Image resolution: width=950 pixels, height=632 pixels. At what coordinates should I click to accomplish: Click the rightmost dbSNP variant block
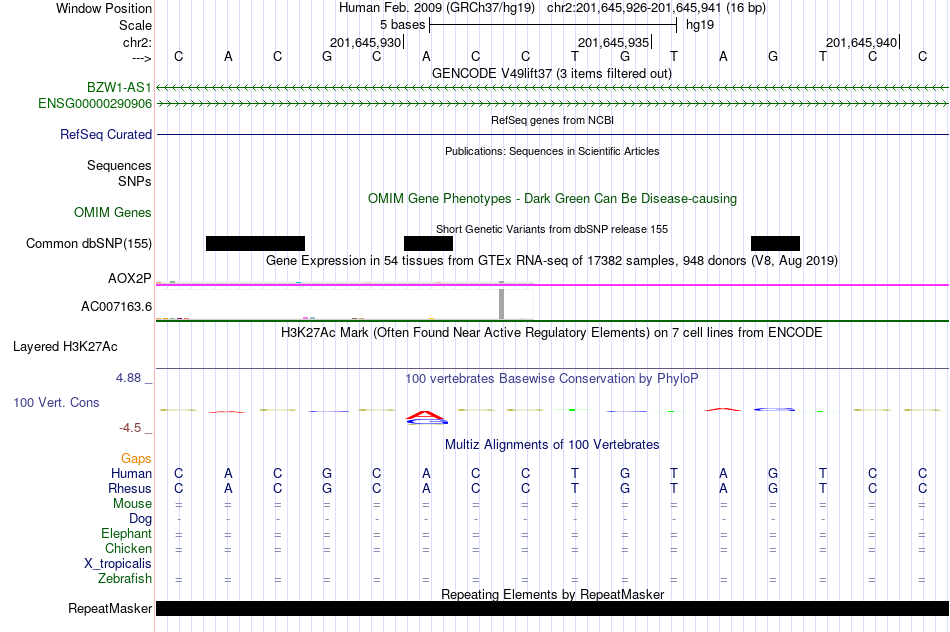pos(776,244)
